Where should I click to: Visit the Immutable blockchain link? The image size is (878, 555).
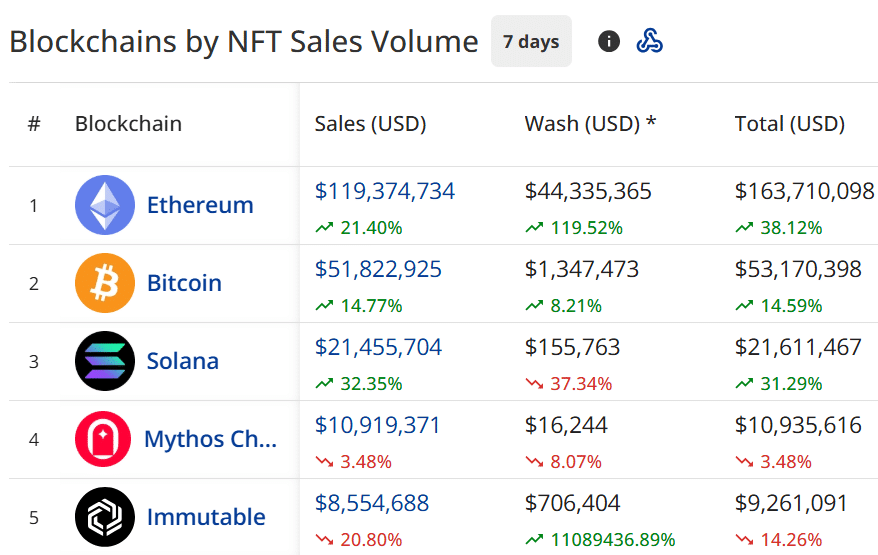coord(206,517)
